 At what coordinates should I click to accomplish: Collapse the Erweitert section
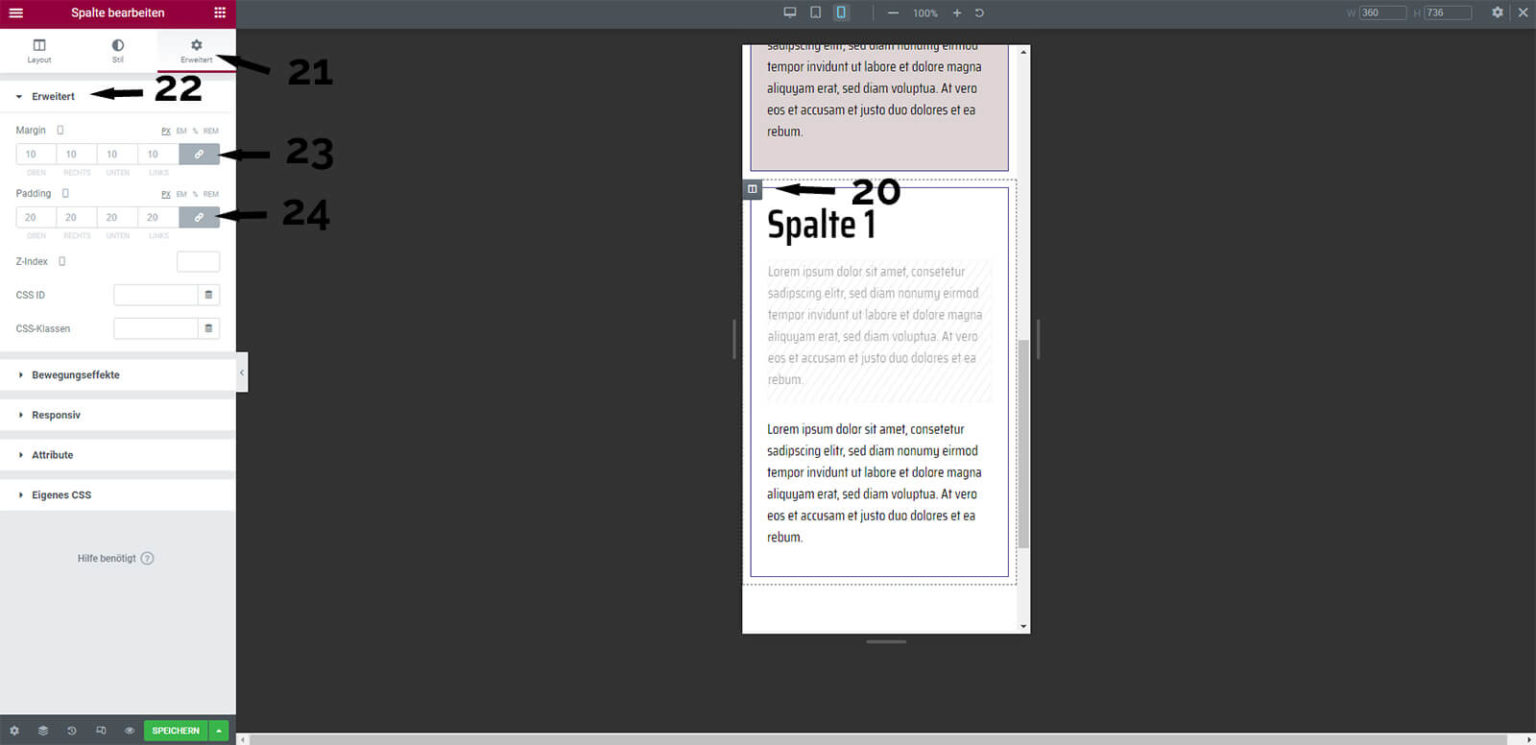point(55,96)
